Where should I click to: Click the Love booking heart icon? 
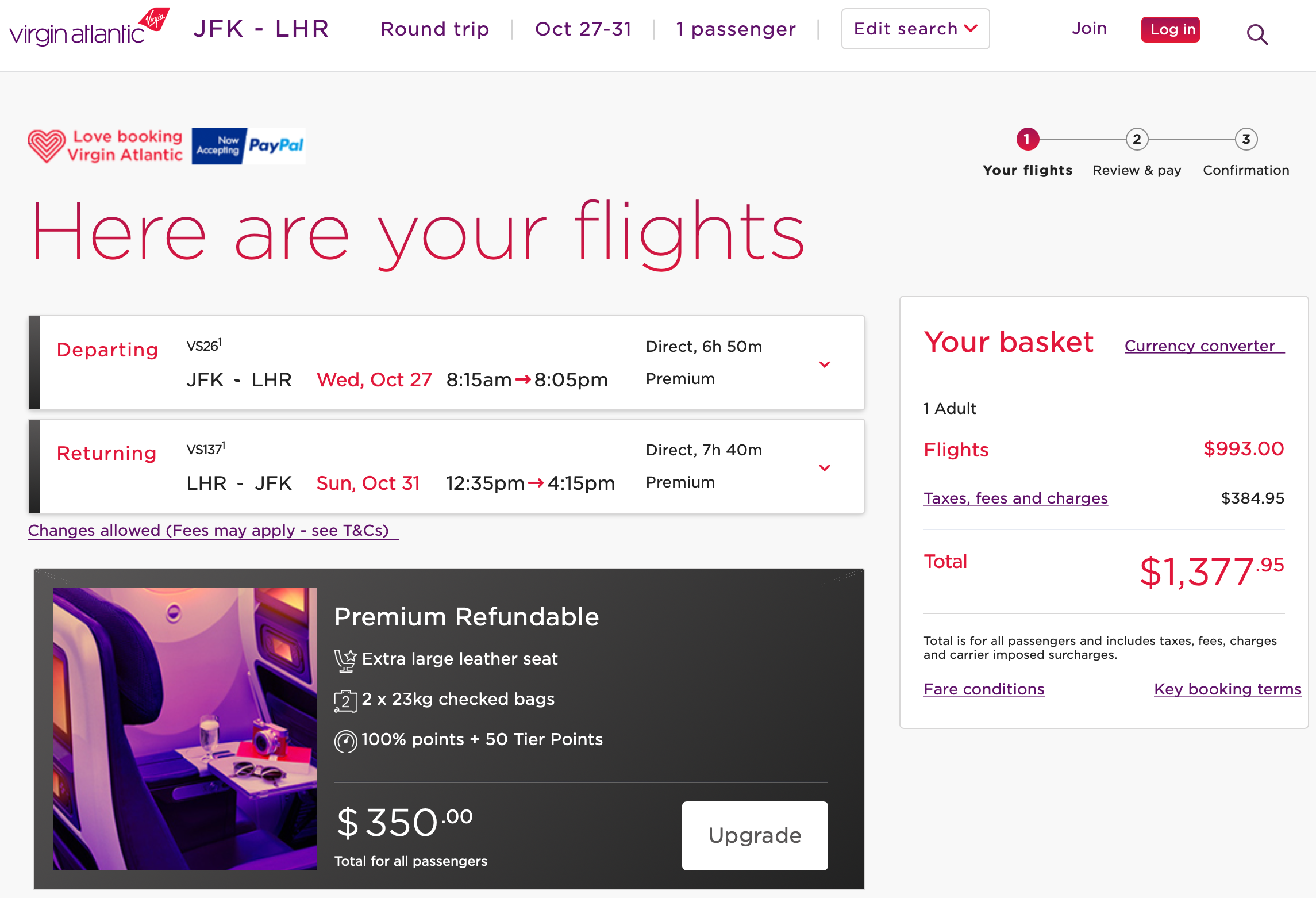click(47, 145)
